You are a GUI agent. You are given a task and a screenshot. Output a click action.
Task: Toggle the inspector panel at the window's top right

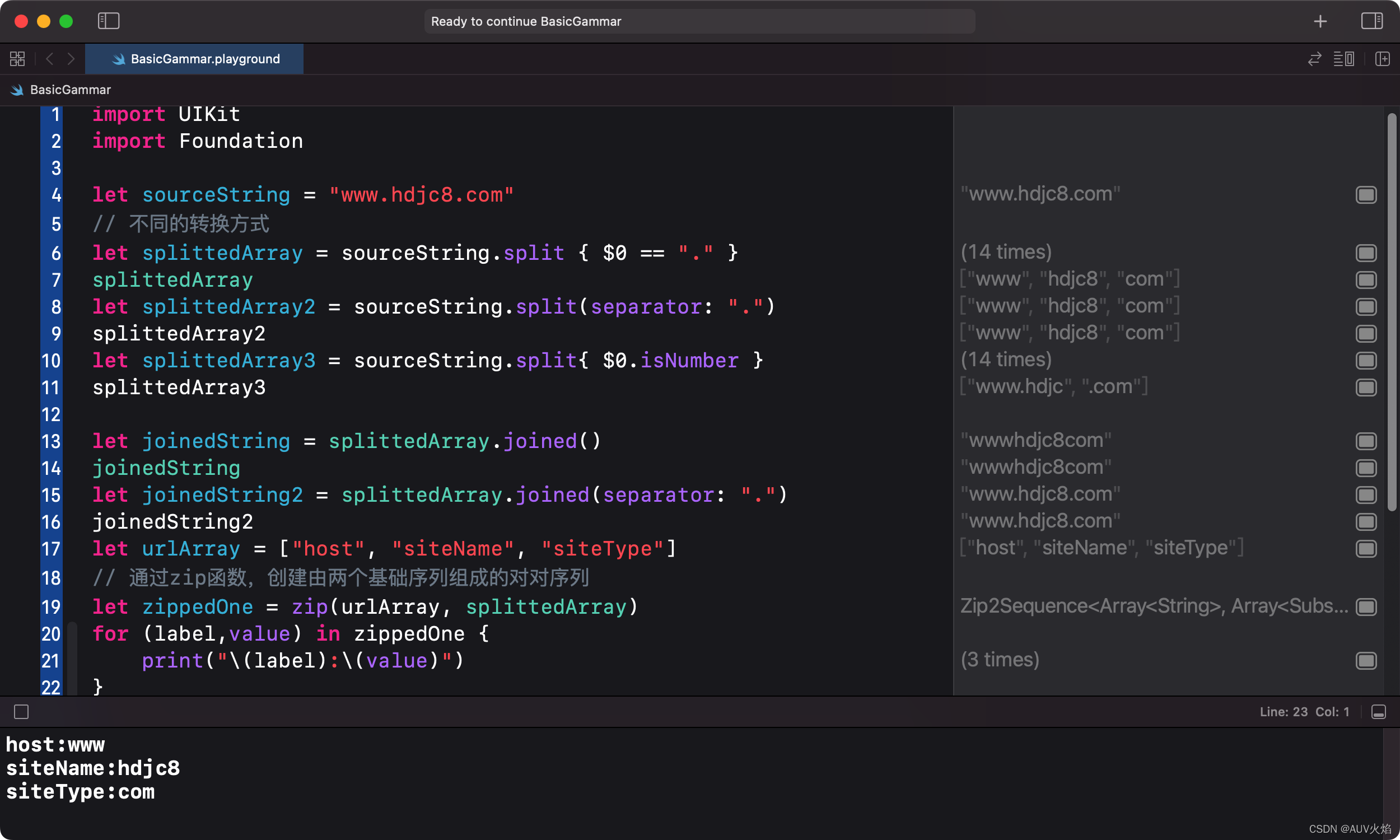tap(1371, 21)
